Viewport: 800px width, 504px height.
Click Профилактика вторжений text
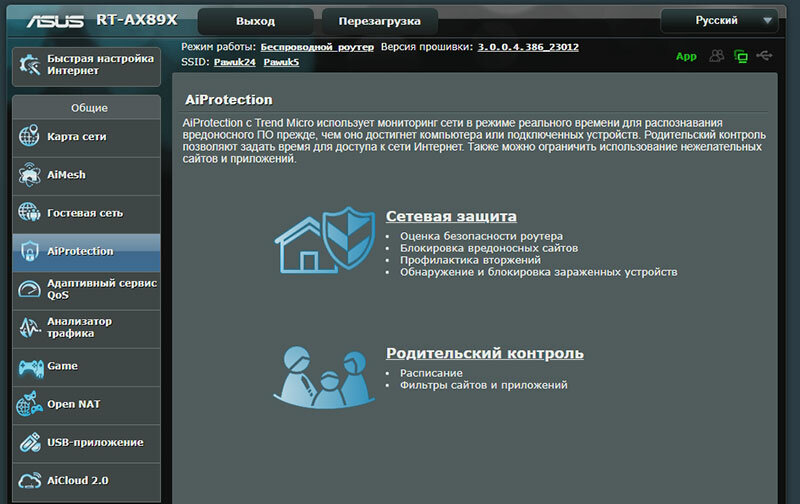tap(470, 260)
